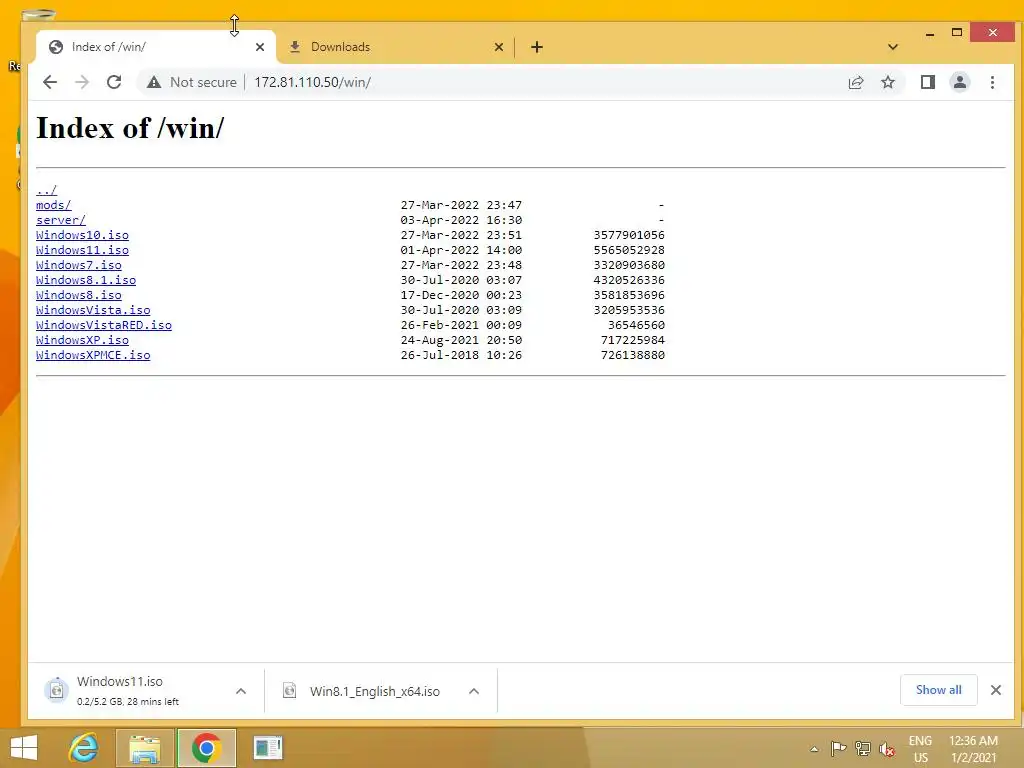Image resolution: width=1024 pixels, height=768 pixels.
Task: Download Windows11.iso from the listing
Action: coord(82,250)
